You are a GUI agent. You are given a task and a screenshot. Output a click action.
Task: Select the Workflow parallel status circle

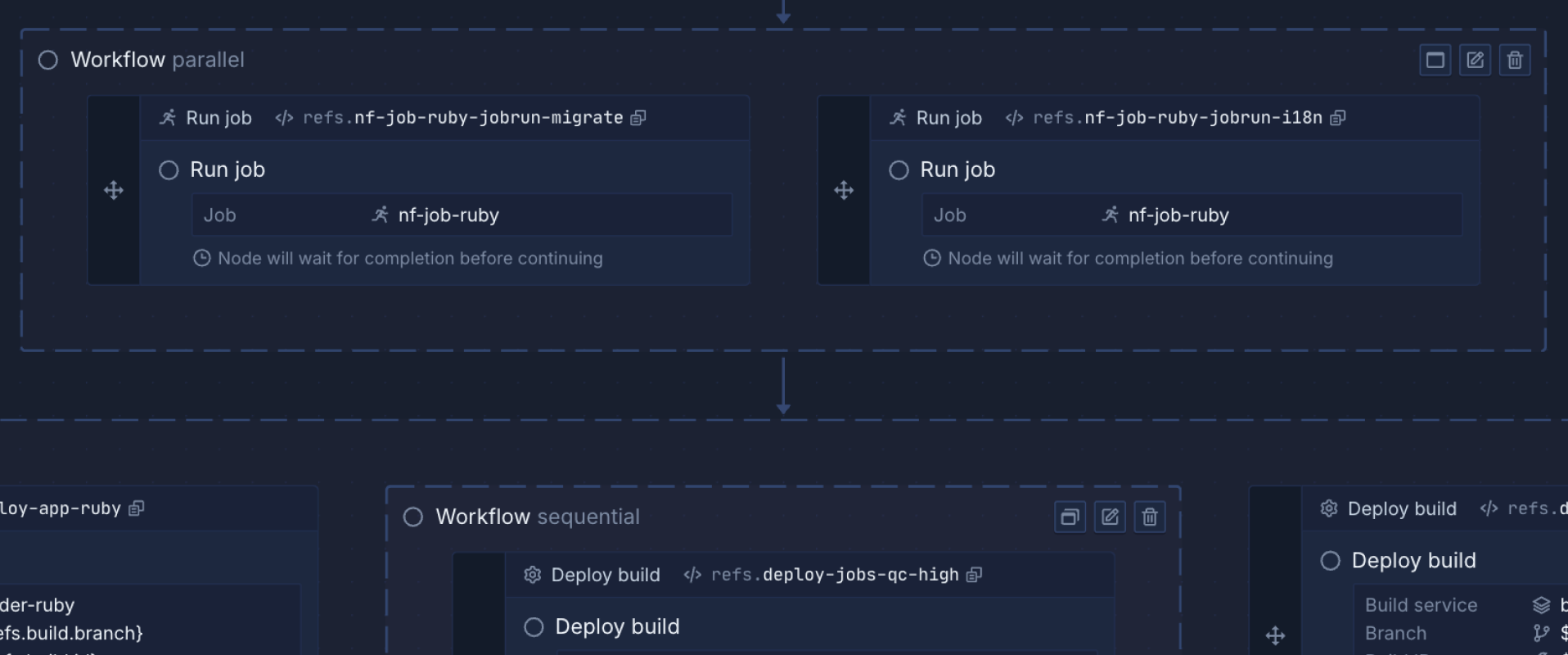48,61
